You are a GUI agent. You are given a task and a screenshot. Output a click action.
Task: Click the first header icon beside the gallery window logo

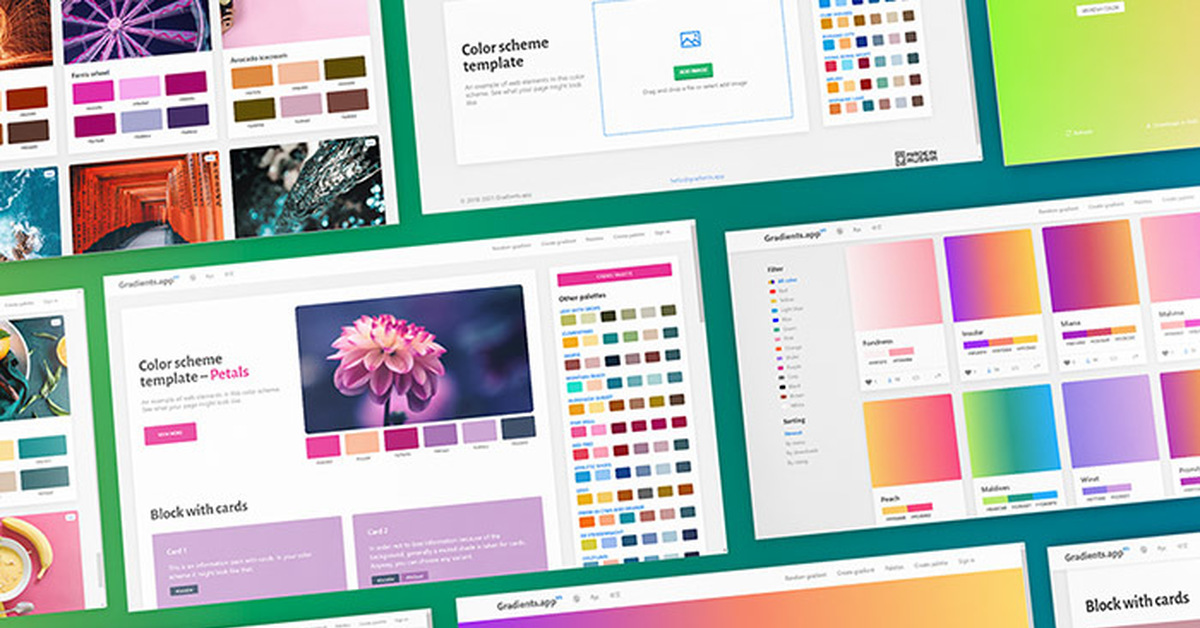pos(841,231)
